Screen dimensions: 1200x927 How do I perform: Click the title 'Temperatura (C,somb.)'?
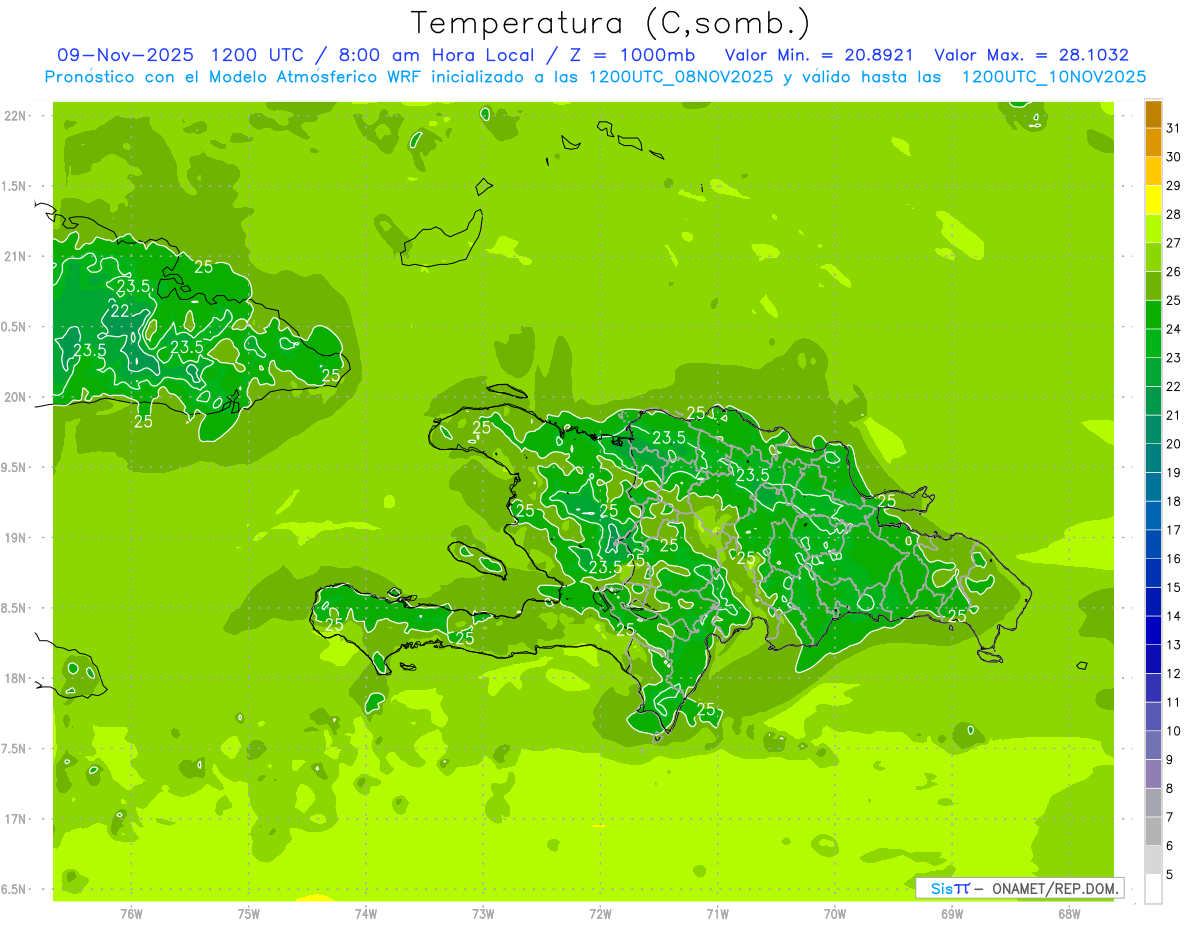612,23
